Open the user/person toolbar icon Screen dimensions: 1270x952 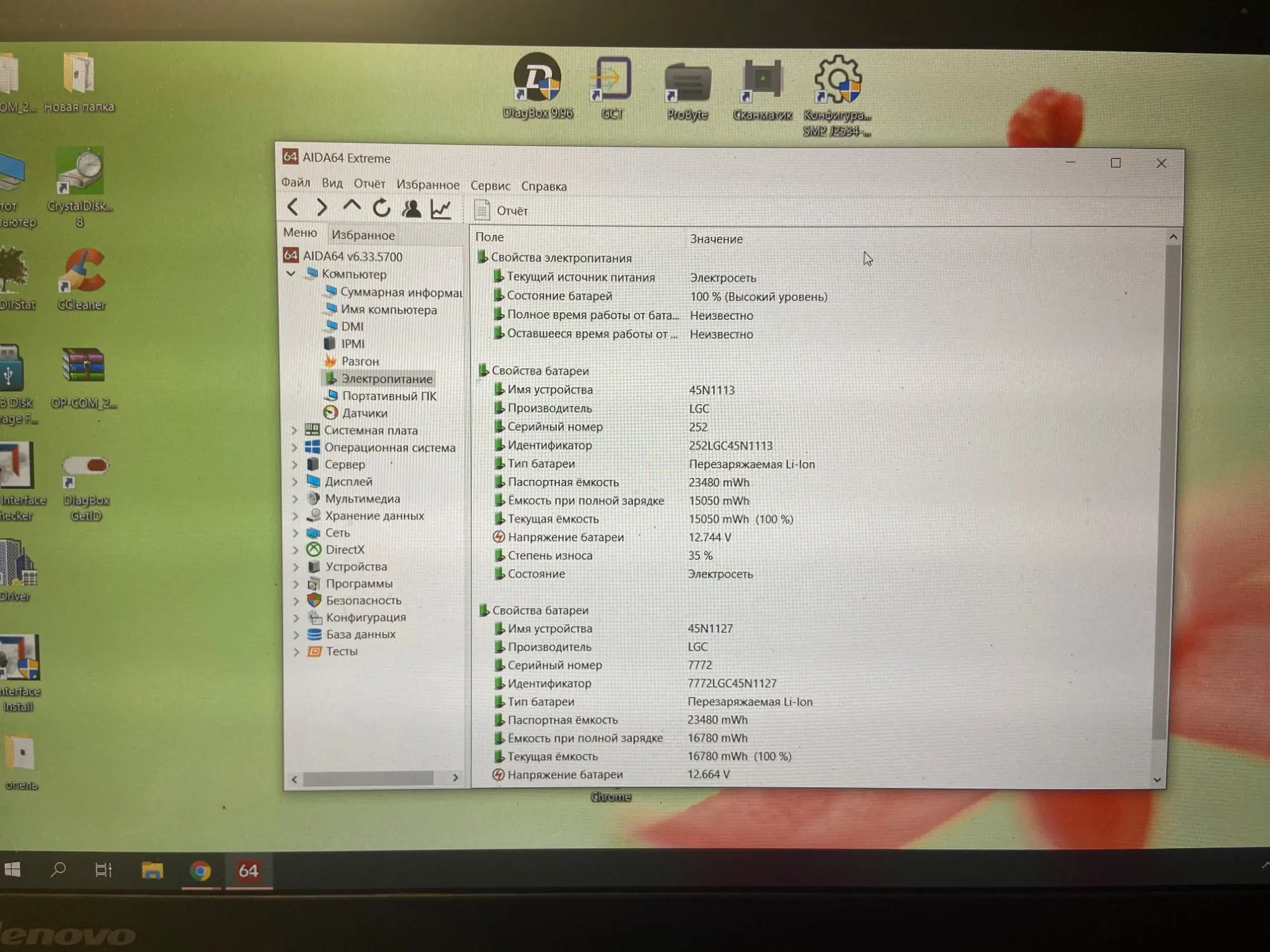pyautogui.click(x=411, y=209)
